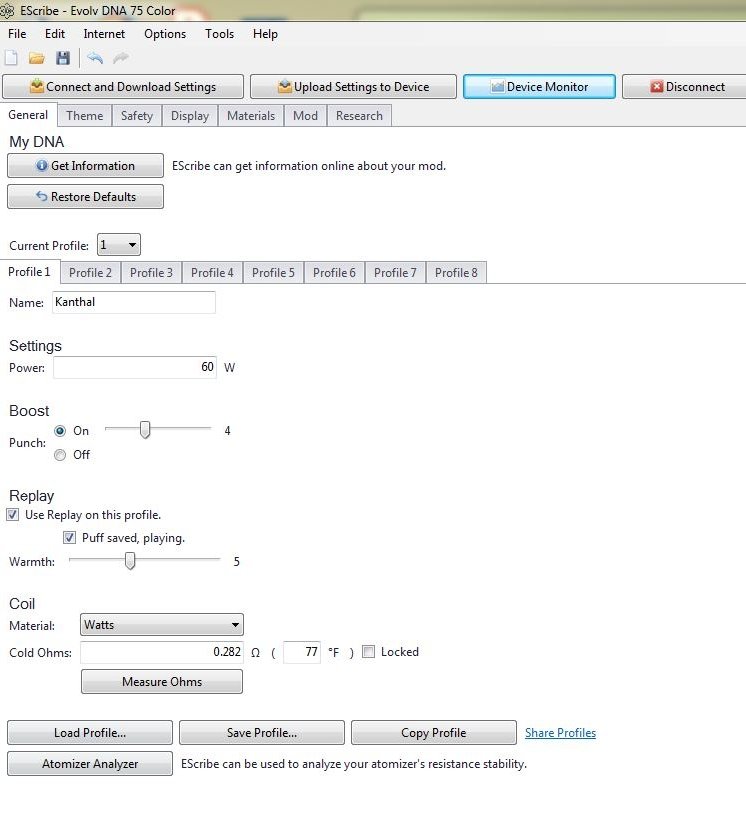Select the Profile 4 tab

(213, 273)
